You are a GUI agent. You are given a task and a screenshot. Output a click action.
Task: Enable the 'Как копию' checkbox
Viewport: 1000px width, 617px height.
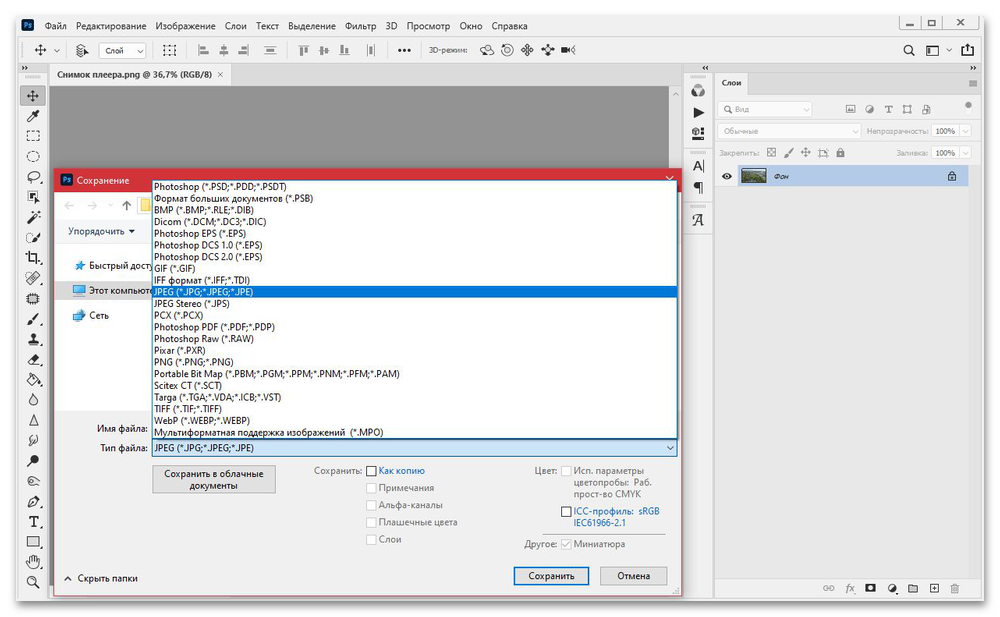[371, 471]
